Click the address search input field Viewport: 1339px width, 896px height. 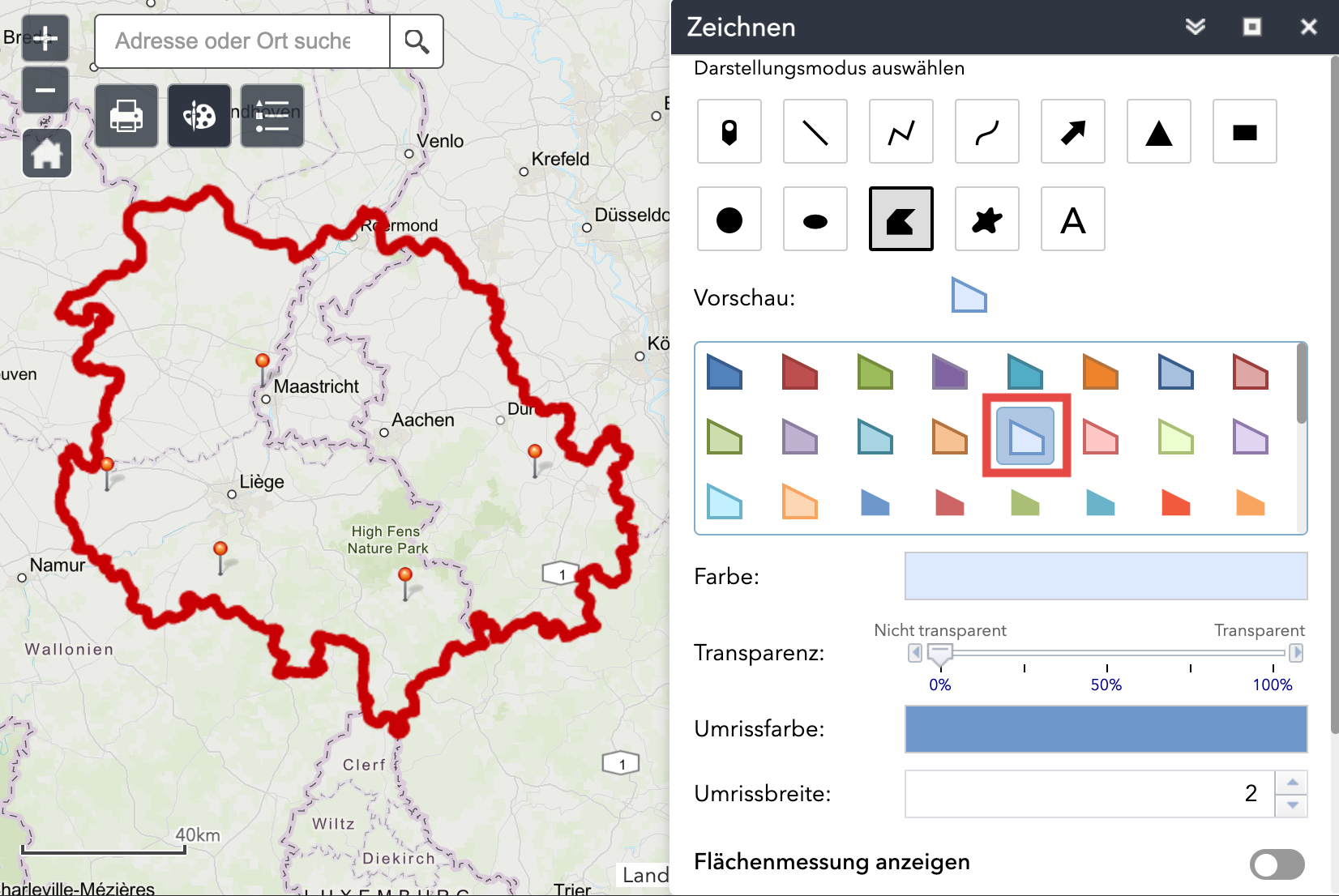[x=242, y=41]
